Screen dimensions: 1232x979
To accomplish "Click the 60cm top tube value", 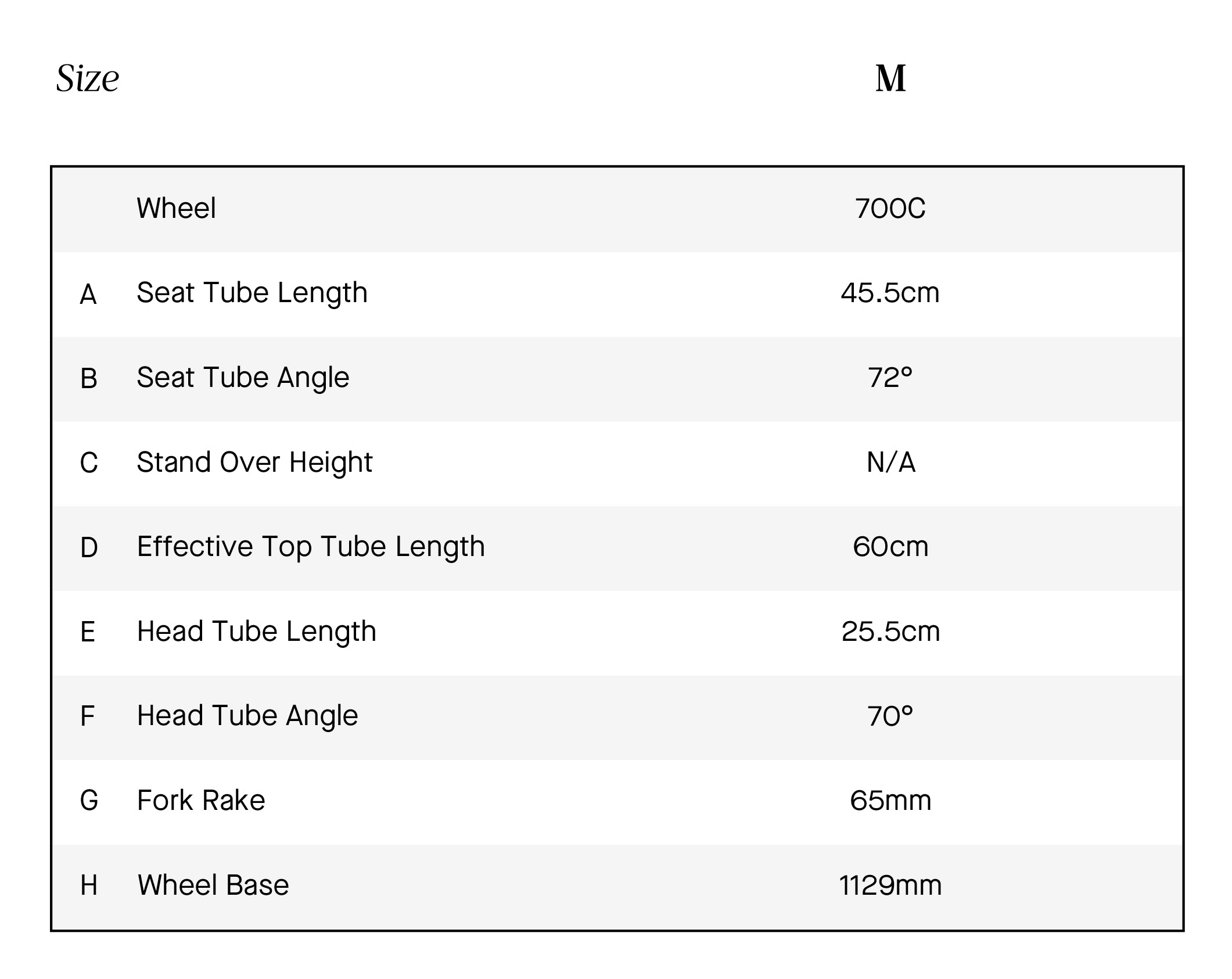I will click(890, 547).
